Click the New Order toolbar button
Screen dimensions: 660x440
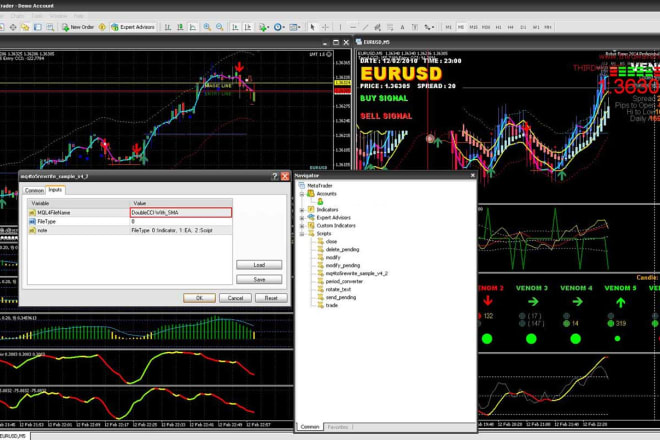point(78,27)
